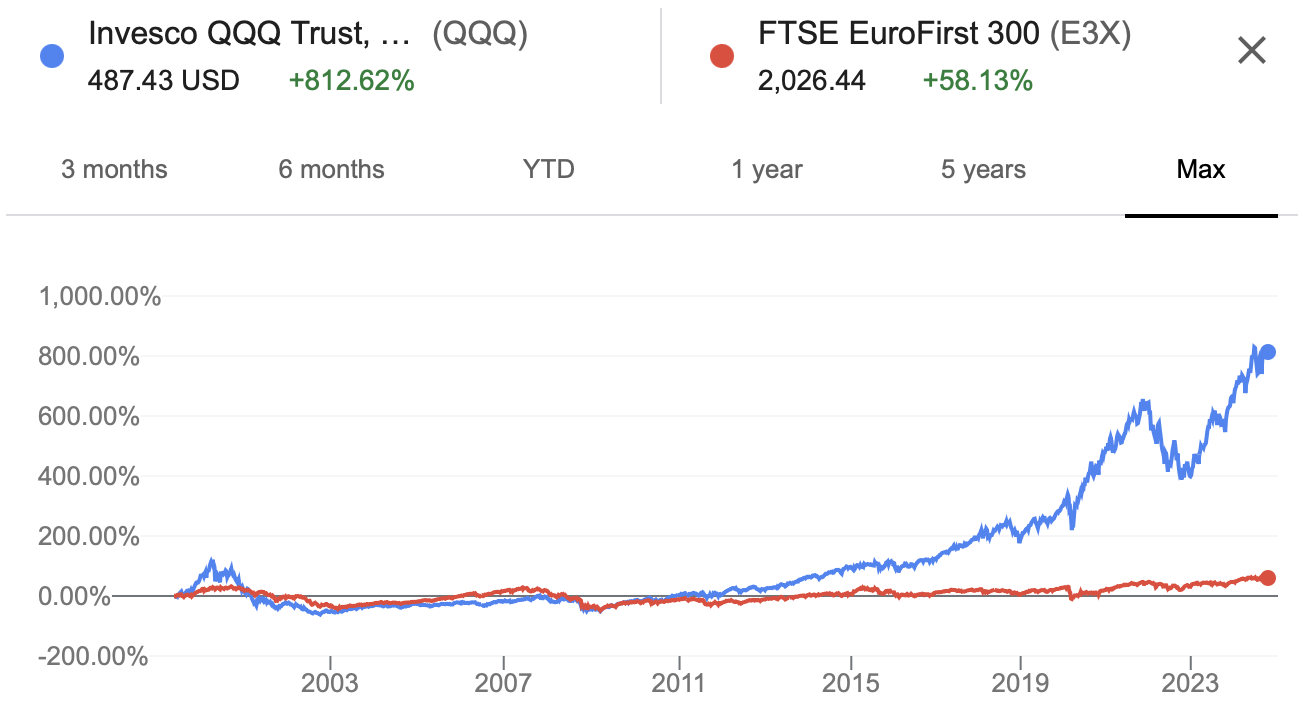
Task: Show year-to-date with the YTD tab
Action: click(549, 169)
